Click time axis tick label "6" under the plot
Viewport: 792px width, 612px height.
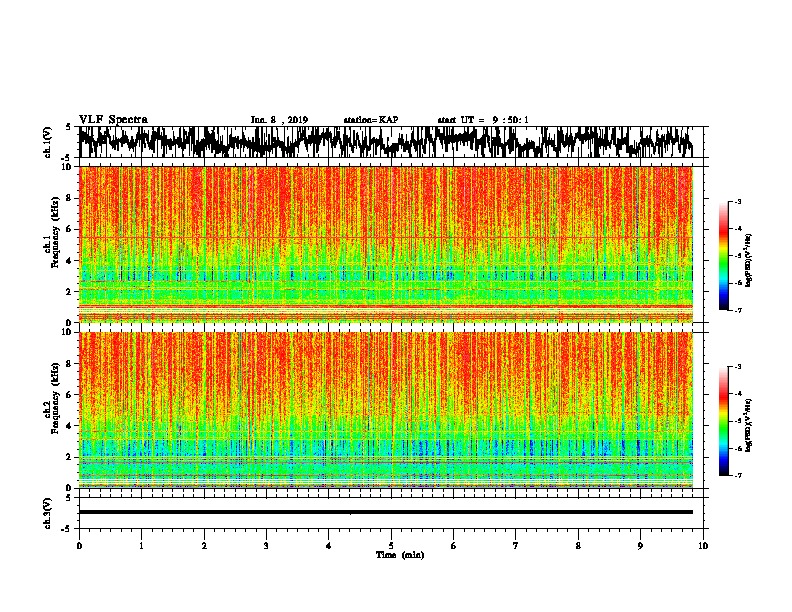pos(454,546)
